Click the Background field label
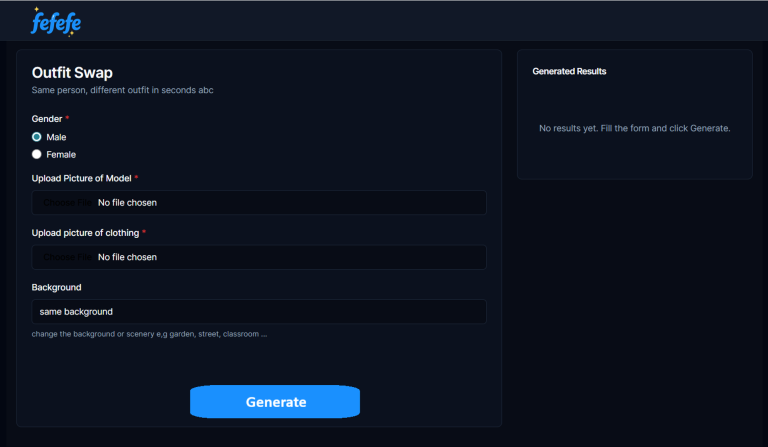This screenshot has height=447, width=768. click(57, 288)
